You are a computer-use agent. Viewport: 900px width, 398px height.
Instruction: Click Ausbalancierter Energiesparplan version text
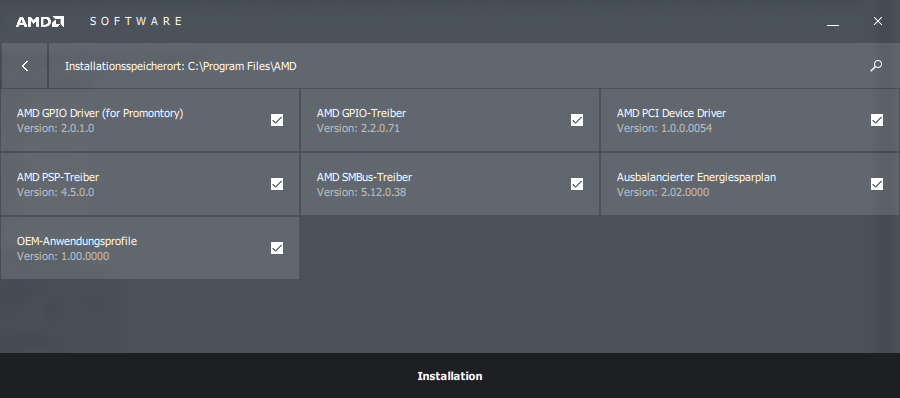[663, 192]
